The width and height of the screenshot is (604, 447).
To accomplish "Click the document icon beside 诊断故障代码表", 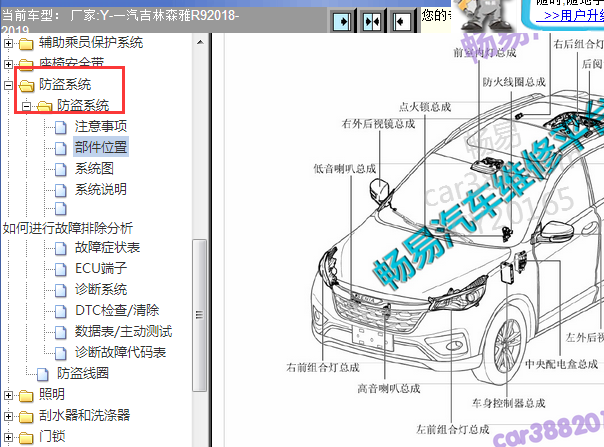I will coord(60,353).
